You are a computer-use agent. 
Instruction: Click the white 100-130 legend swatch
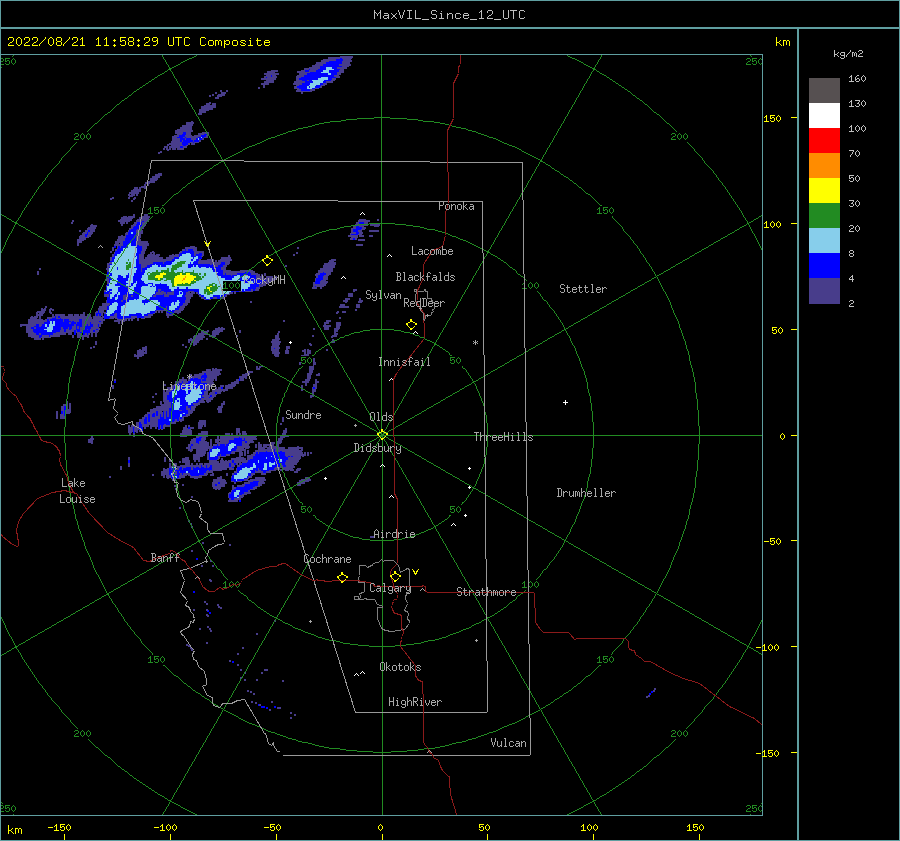[x=824, y=115]
